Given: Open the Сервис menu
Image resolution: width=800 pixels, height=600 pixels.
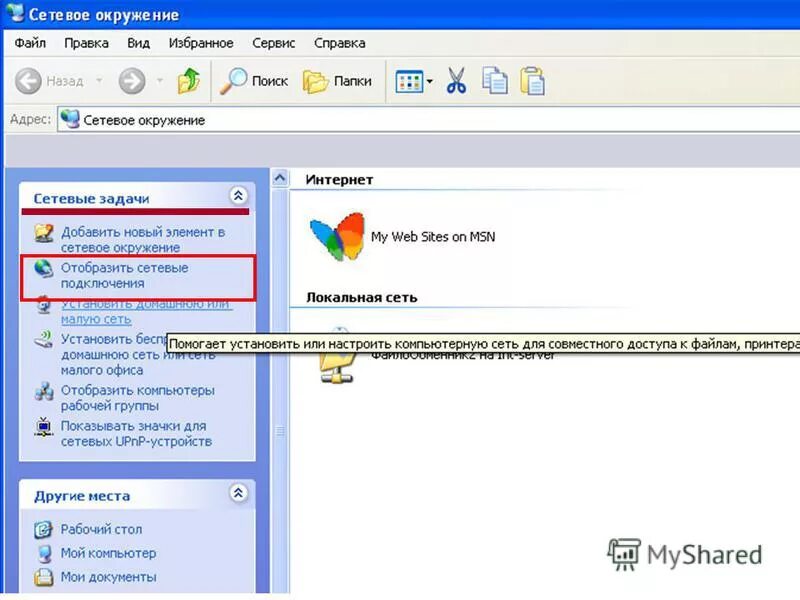Looking at the screenshot, I should 272,43.
